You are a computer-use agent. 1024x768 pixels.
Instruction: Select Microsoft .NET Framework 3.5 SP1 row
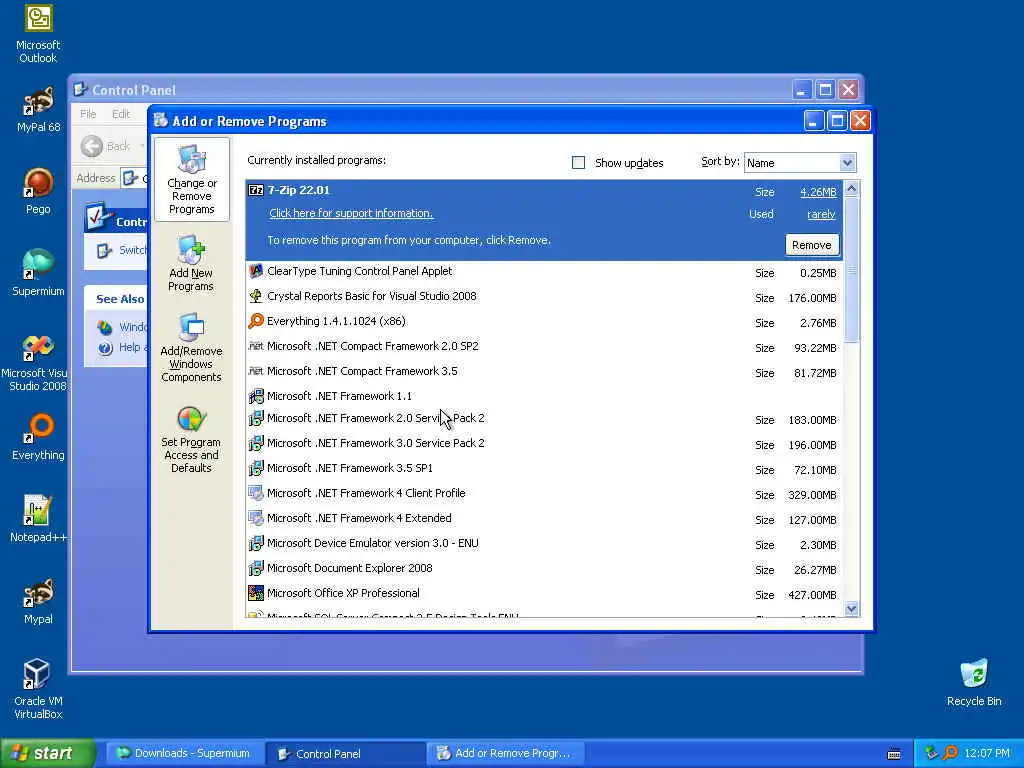click(x=545, y=469)
